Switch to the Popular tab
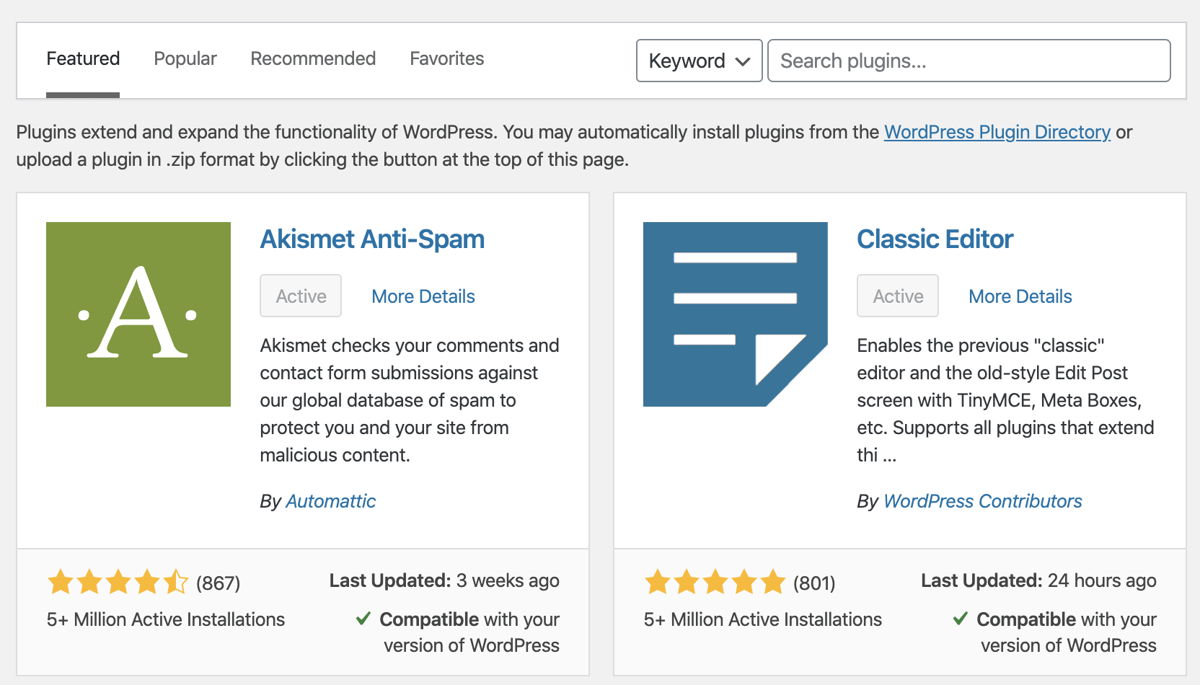 click(185, 59)
